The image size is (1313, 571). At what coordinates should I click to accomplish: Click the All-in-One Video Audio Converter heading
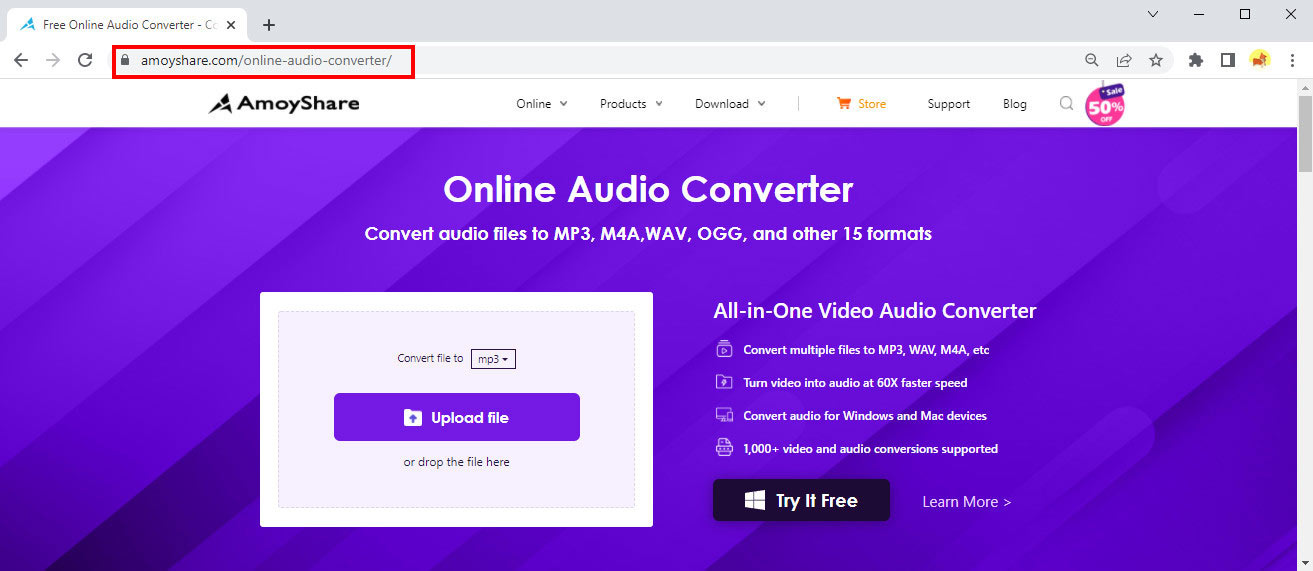pyautogui.click(x=875, y=311)
